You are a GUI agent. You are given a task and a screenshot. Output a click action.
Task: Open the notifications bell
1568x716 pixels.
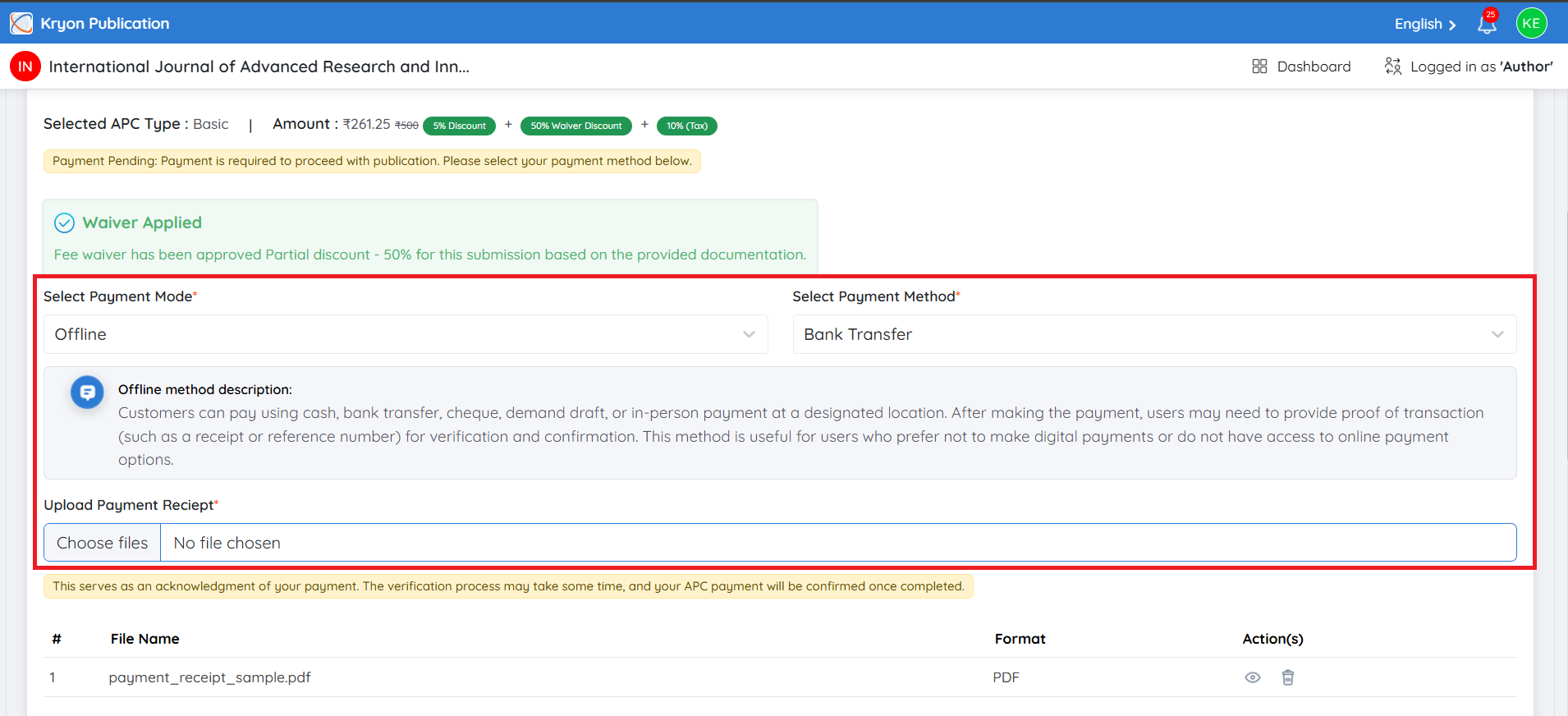[x=1487, y=23]
